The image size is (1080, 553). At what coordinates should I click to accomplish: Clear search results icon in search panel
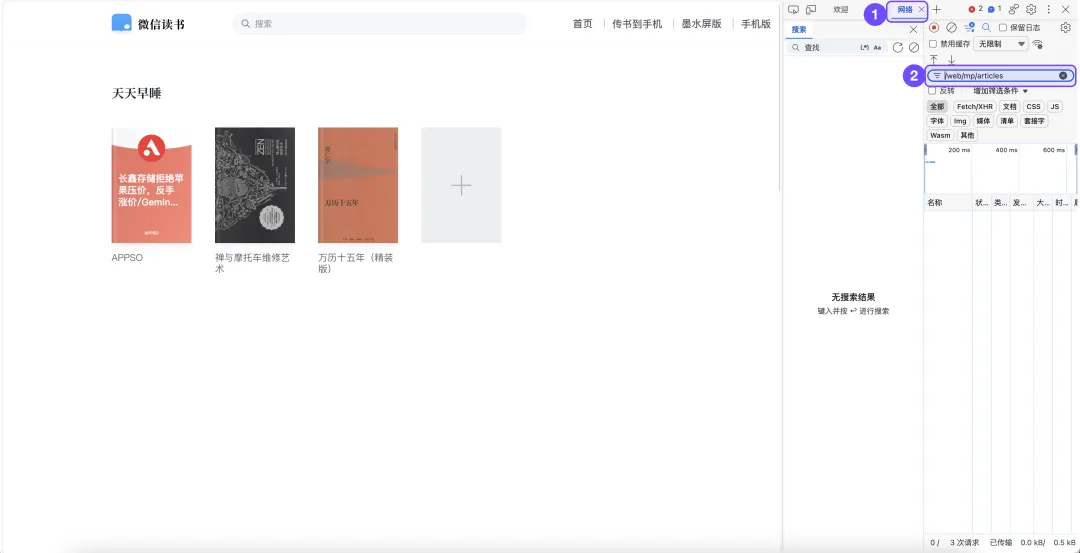click(x=914, y=48)
